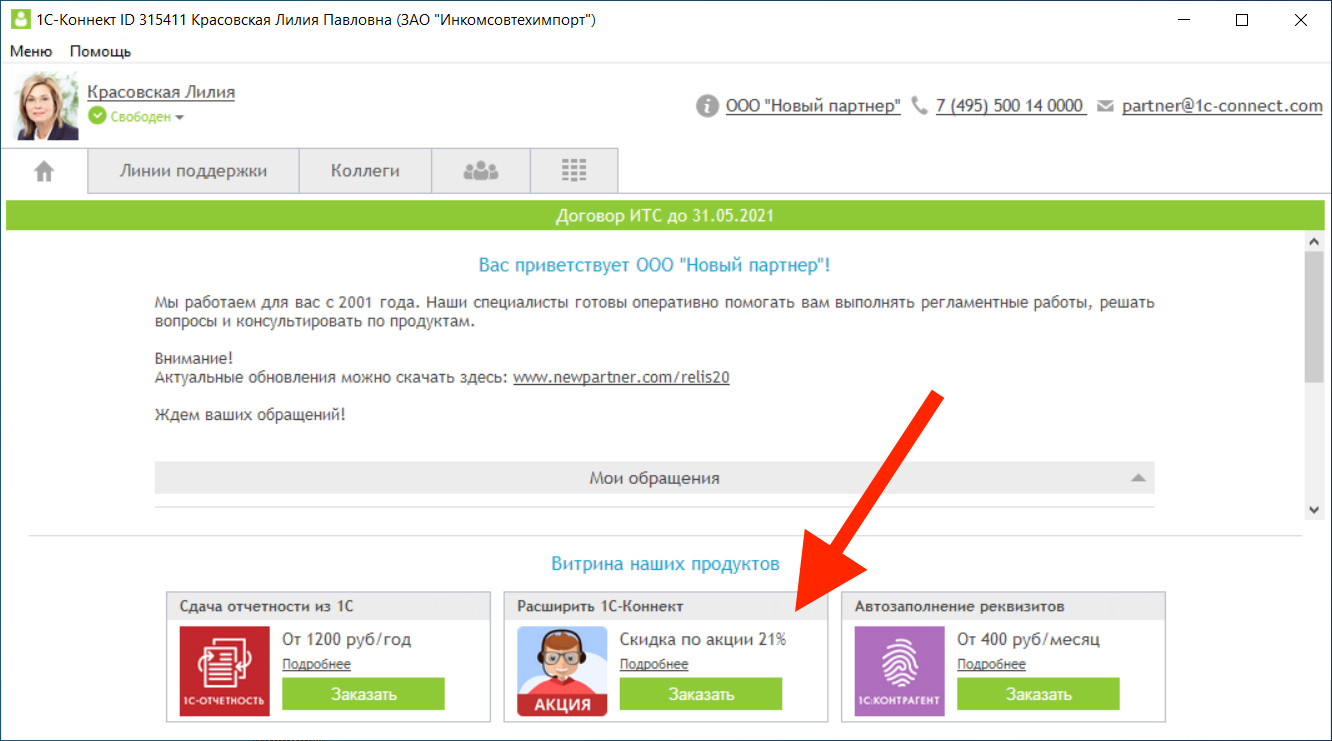Click the scrollbar down arrow

tap(1314, 510)
